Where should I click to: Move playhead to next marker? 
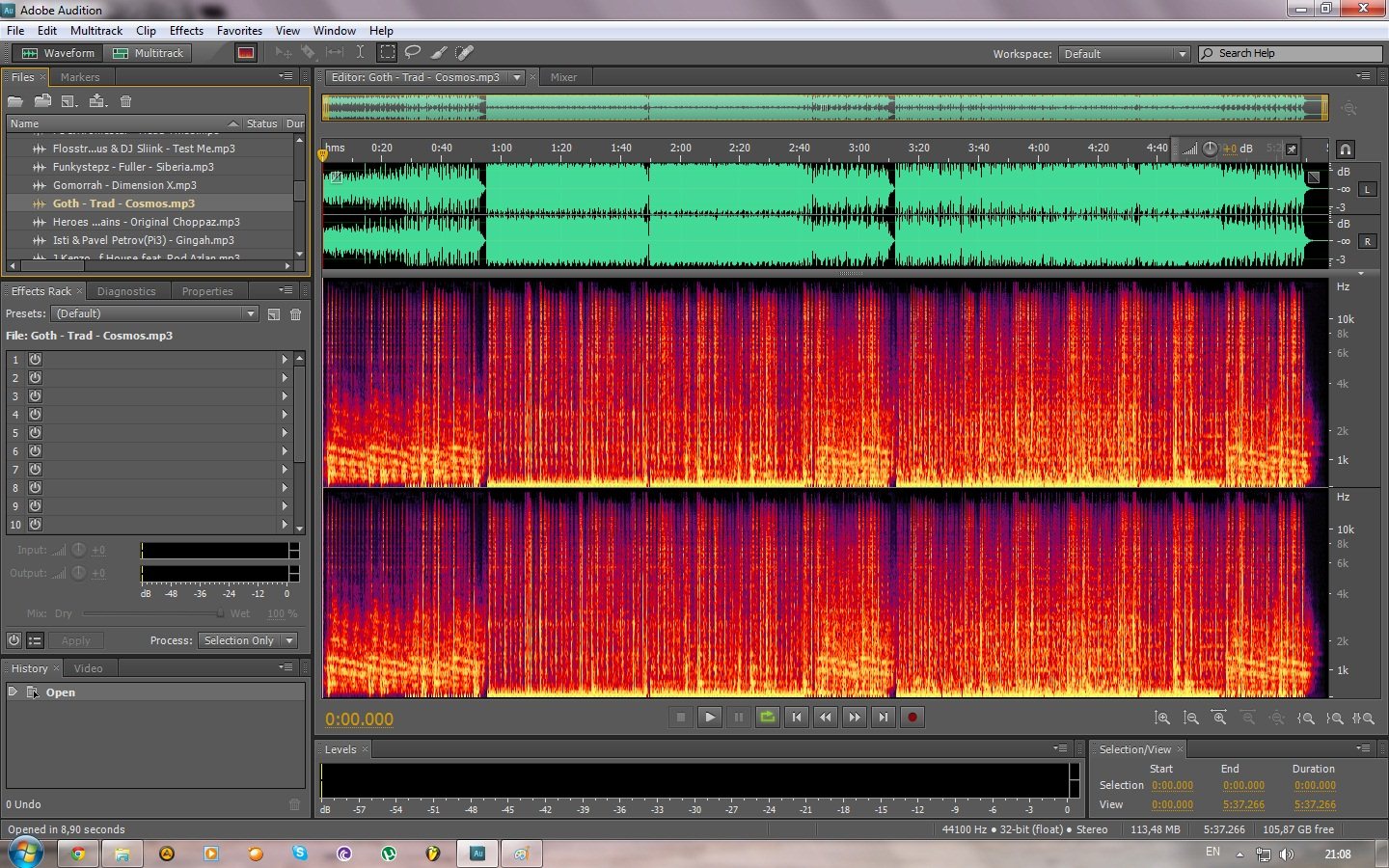884,718
